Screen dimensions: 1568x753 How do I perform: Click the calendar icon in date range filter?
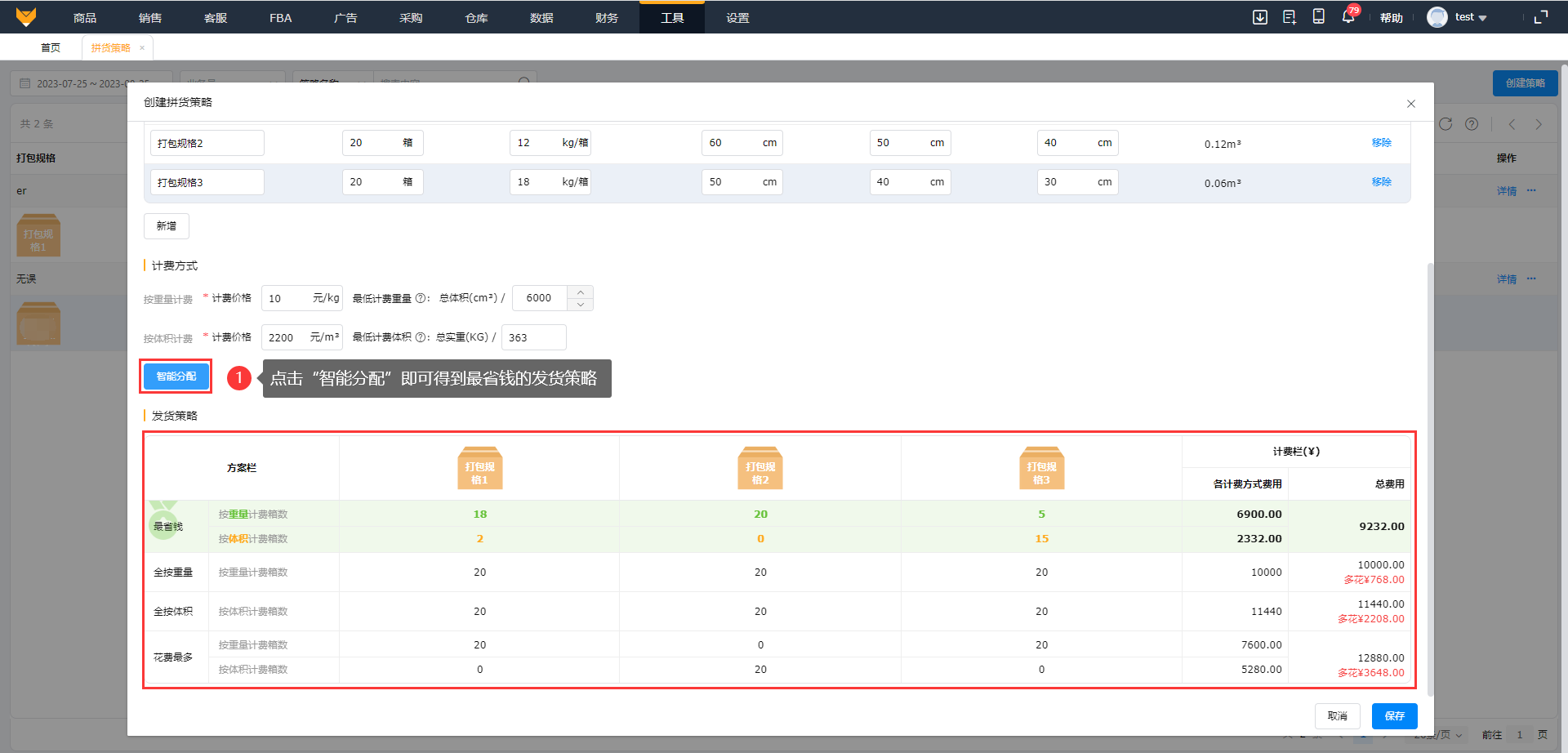click(24, 83)
